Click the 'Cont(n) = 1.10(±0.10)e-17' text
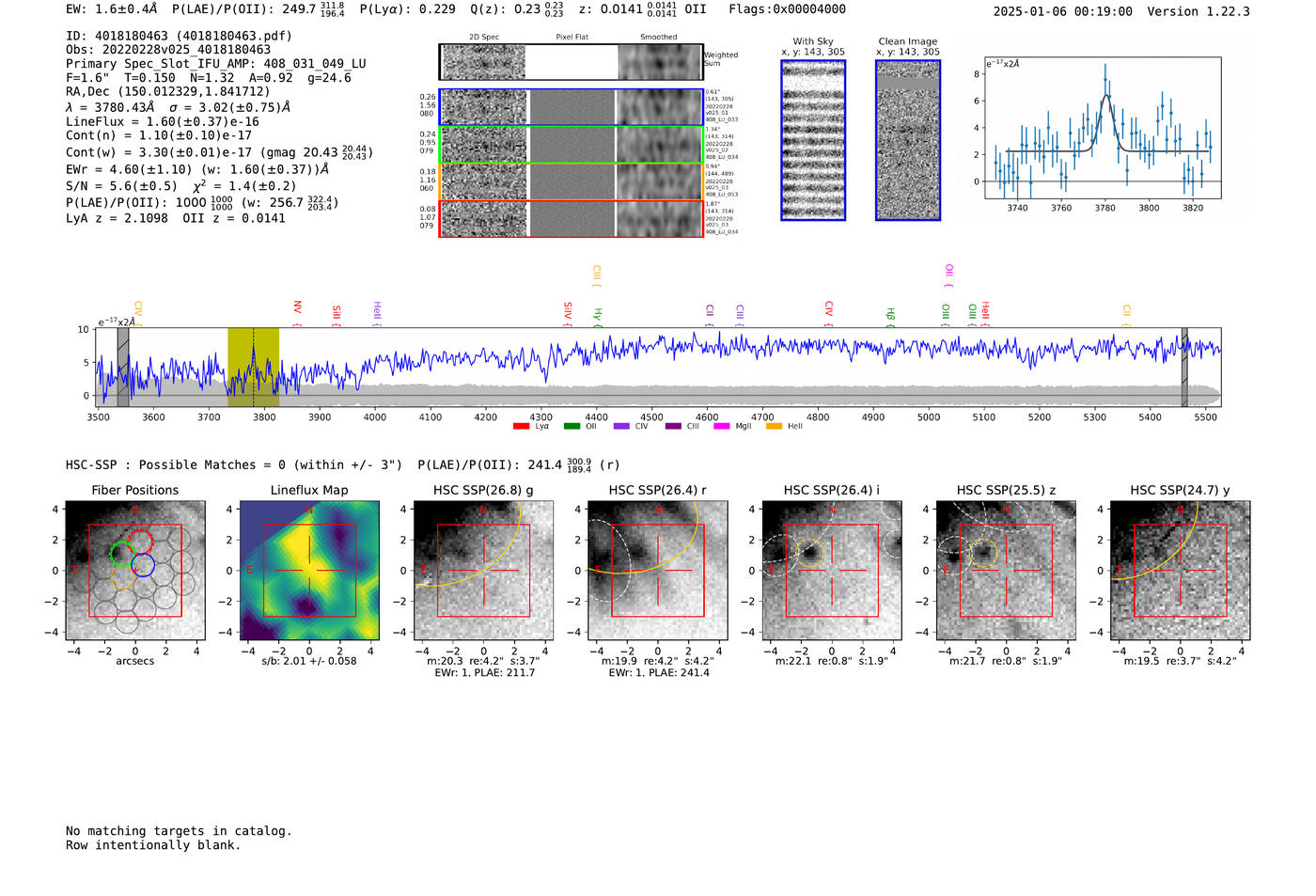 pos(159,135)
